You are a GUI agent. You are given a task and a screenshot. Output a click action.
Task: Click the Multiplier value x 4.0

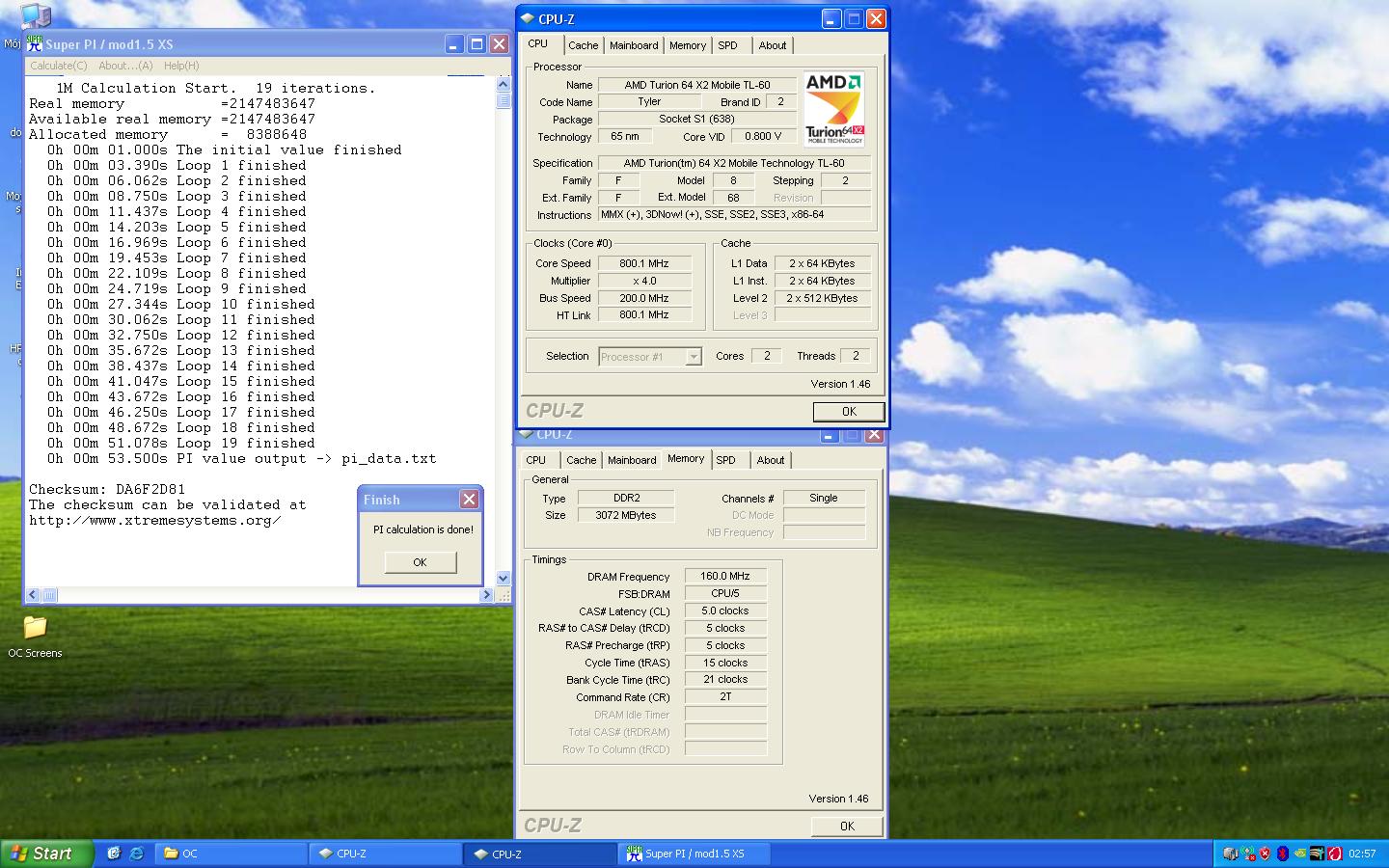coord(644,281)
